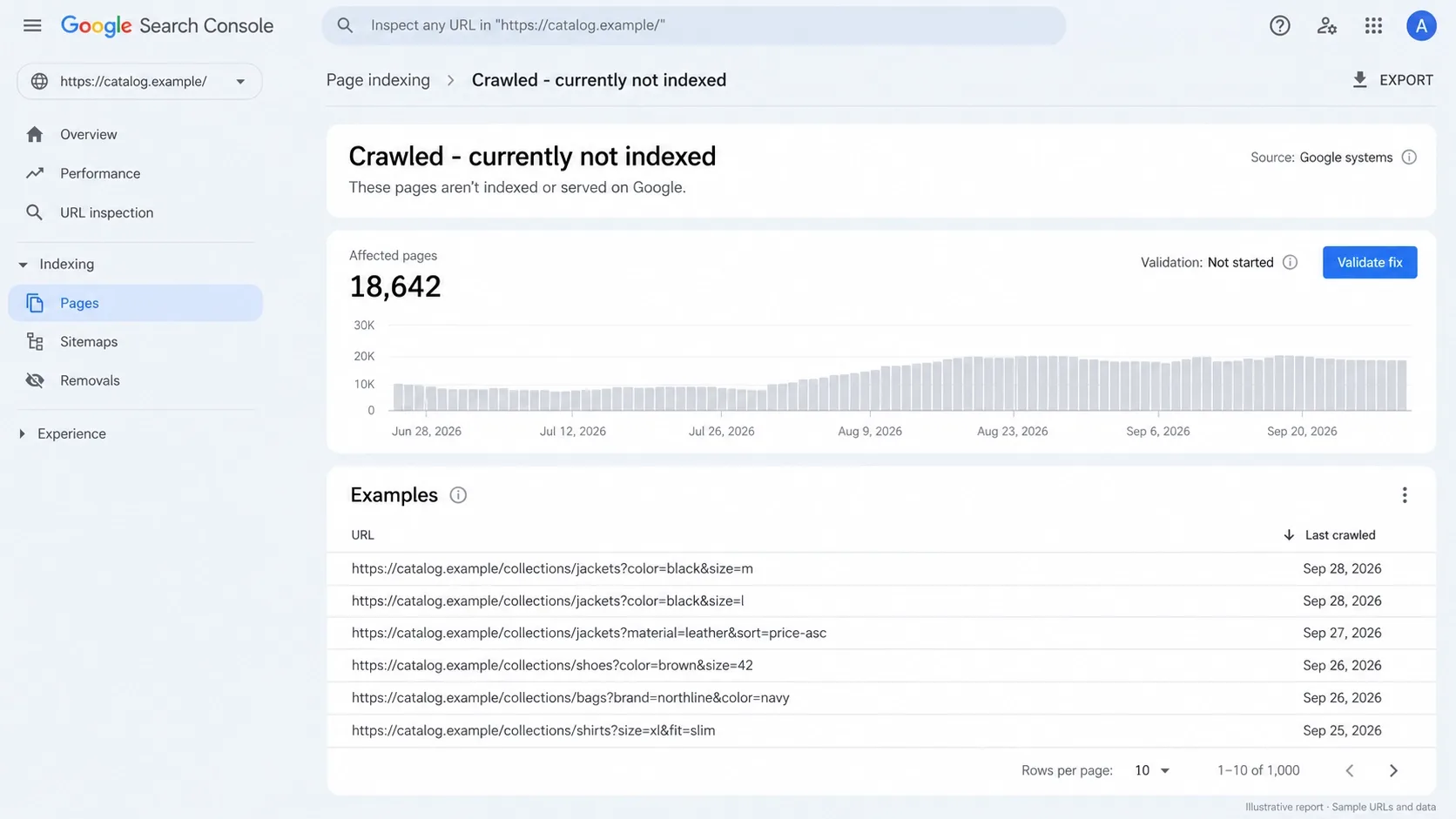Image resolution: width=1456 pixels, height=819 pixels.
Task: Click the EXPORT label
Action: 1405,80
